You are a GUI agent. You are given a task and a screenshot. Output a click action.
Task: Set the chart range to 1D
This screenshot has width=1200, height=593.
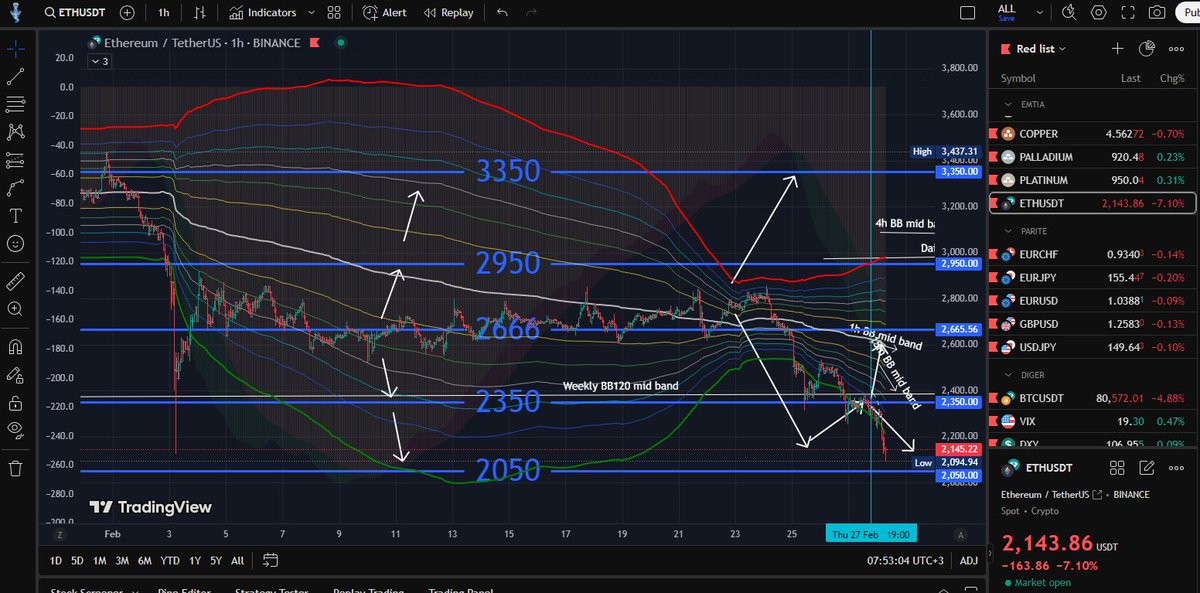[x=56, y=560]
